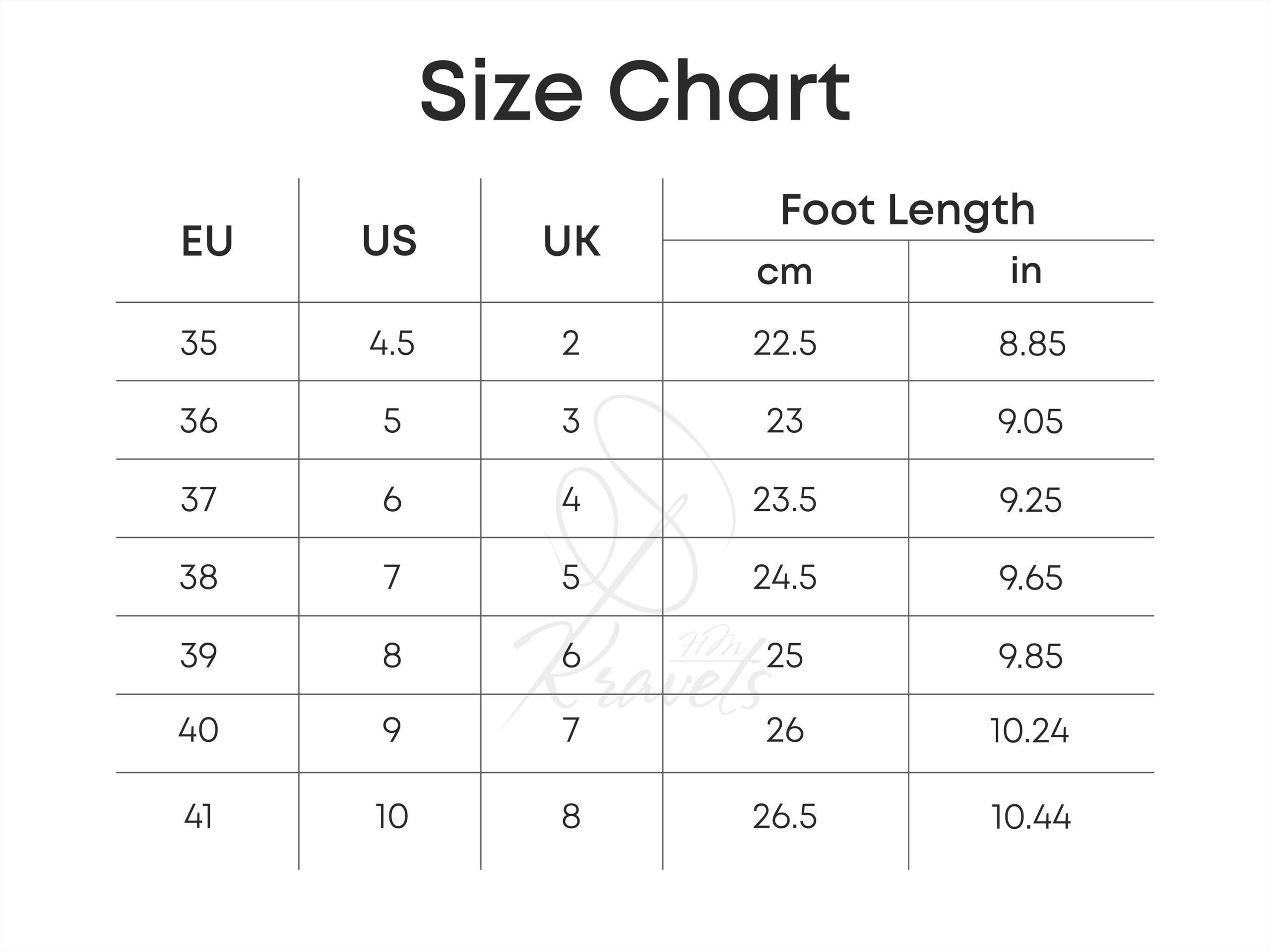Viewport: 1270px width, 952px height.
Task: Select the 23.5 cm cell
Action: (x=784, y=499)
